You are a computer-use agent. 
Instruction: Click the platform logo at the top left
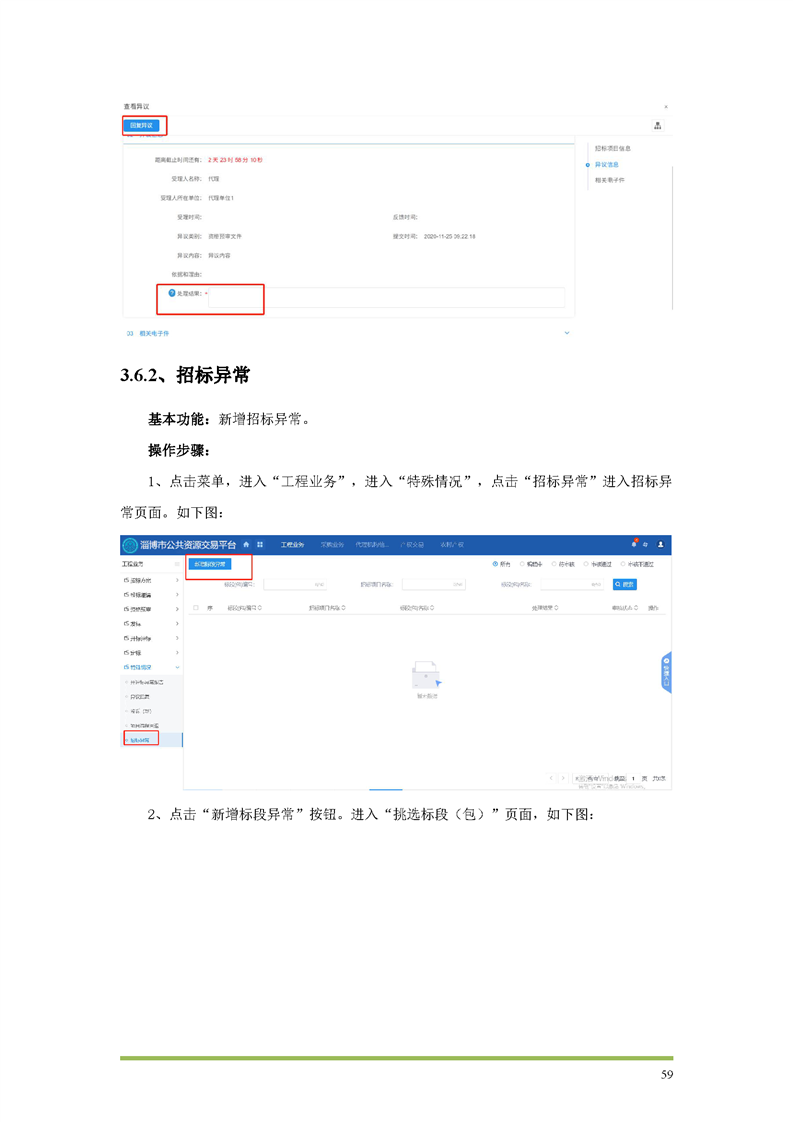pos(130,545)
